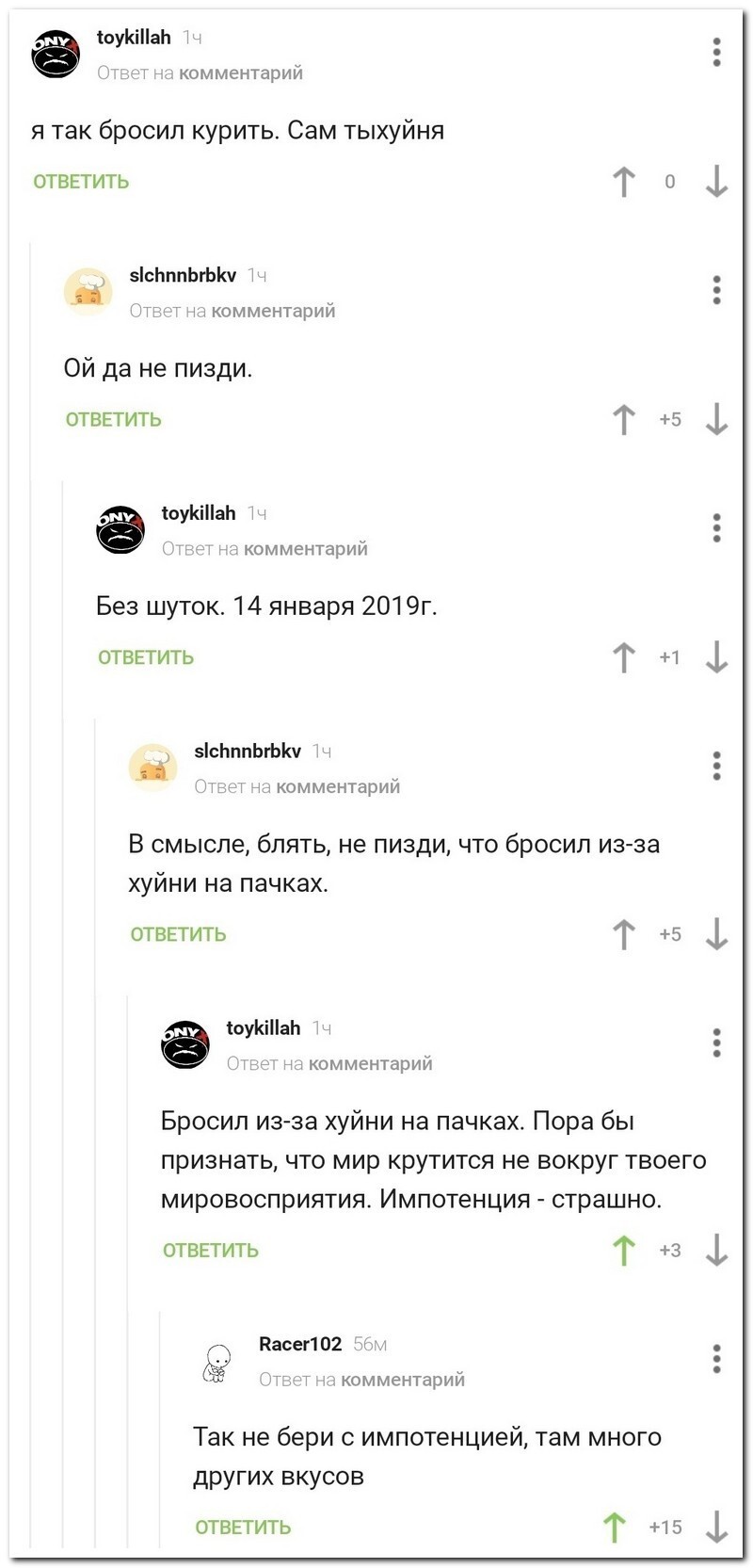Click the username Racer102

tap(298, 1344)
